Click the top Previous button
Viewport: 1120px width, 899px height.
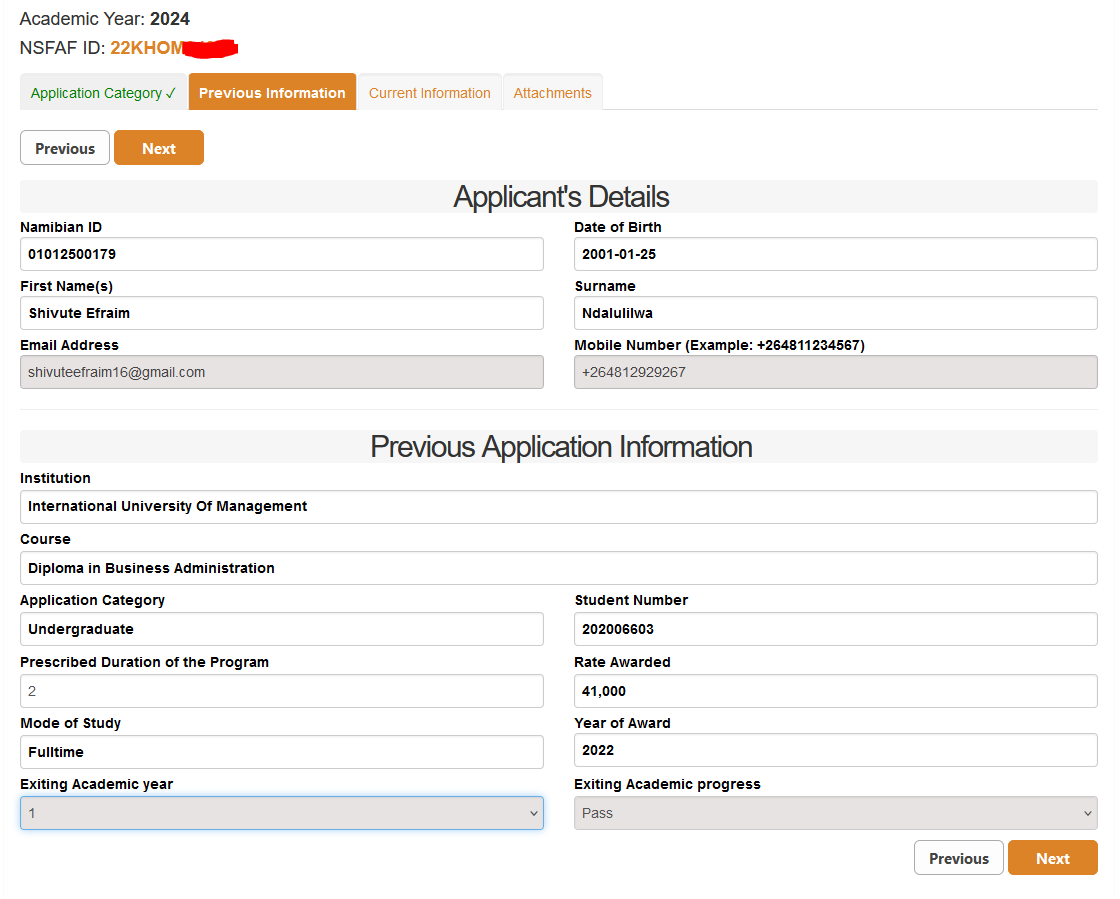65,148
